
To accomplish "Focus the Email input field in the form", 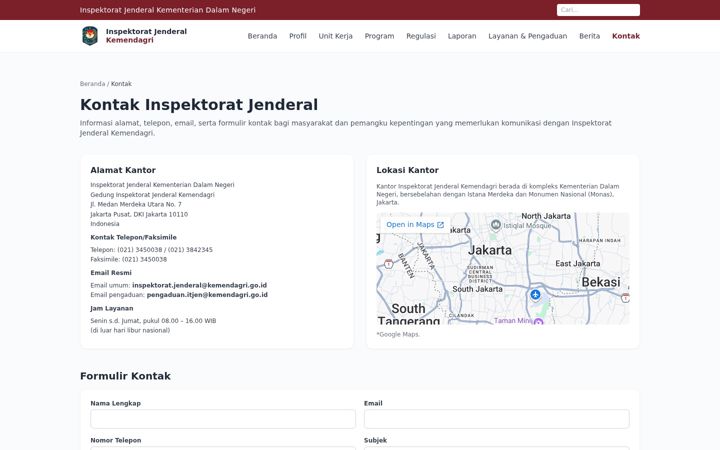I will pyautogui.click(x=497, y=419).
